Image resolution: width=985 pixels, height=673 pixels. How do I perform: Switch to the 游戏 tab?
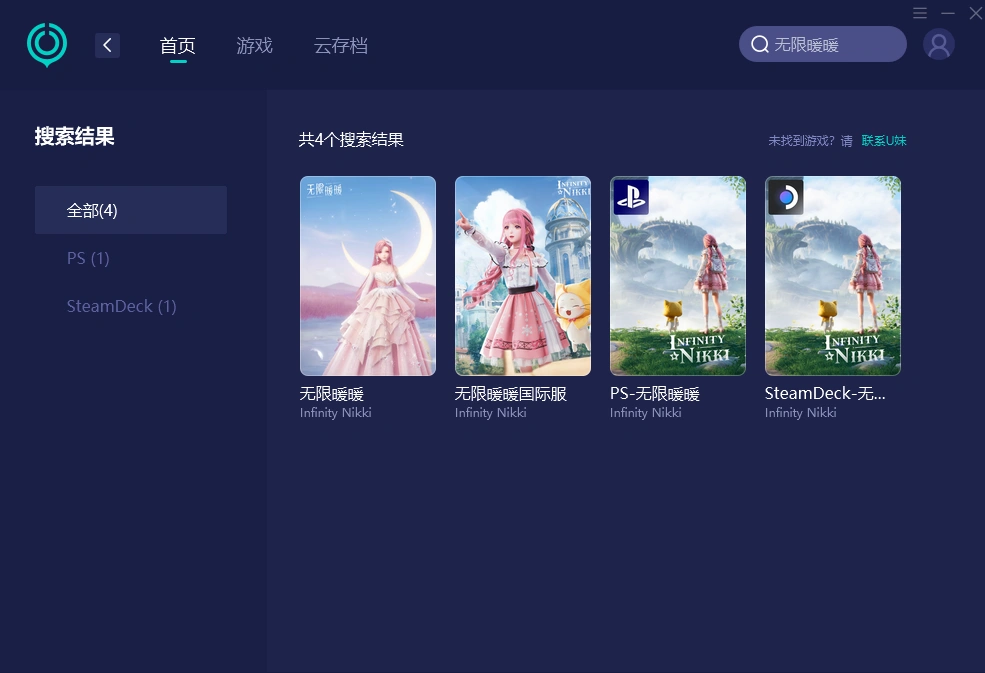click(x=254, y=45)
